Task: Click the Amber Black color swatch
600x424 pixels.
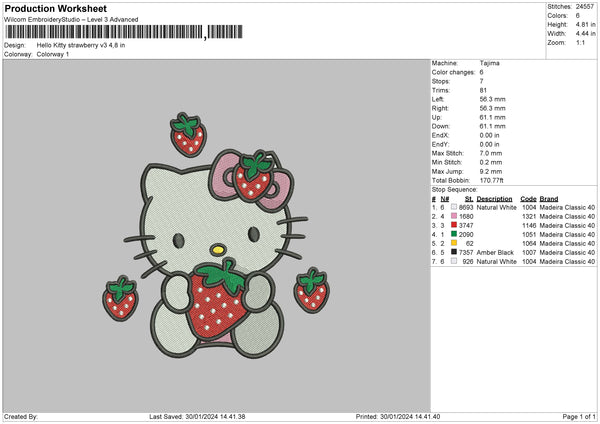Action: coord(454,252)
